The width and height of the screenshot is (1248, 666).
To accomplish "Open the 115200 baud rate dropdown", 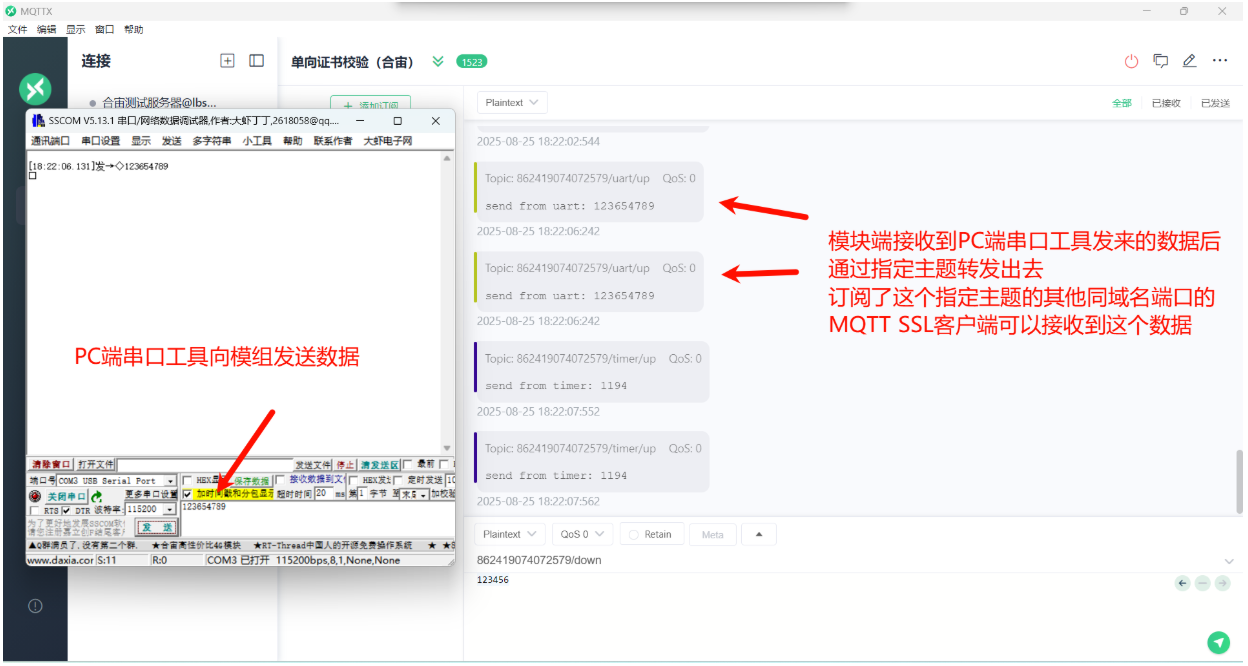I will pos(150,510).
